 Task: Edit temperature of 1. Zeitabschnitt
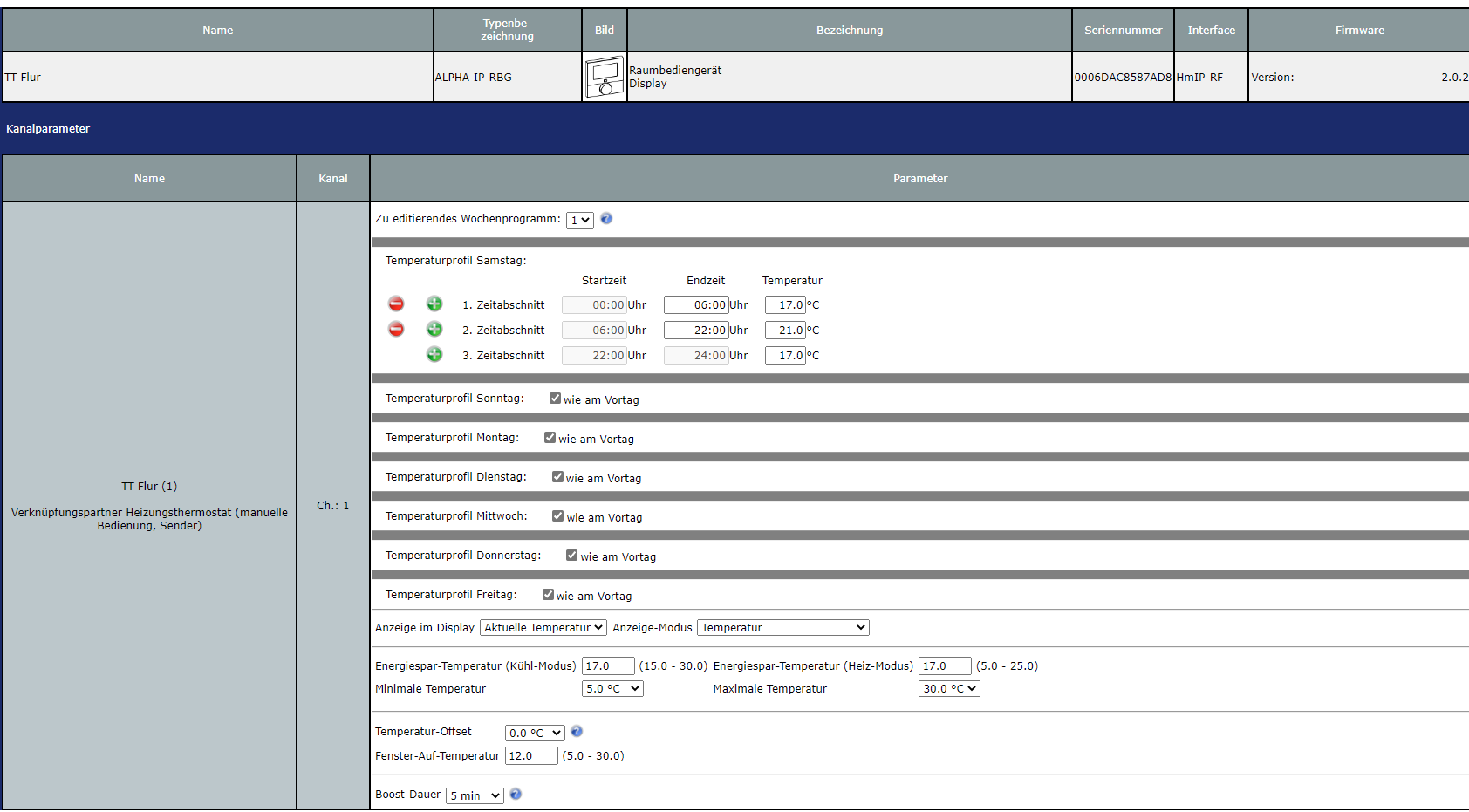[x=785, y=304]
